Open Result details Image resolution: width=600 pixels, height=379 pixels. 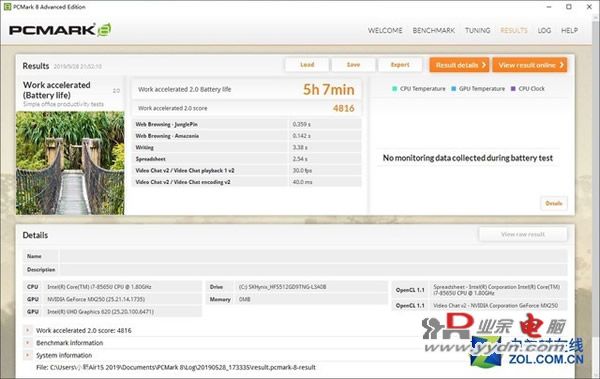point(460,65)
